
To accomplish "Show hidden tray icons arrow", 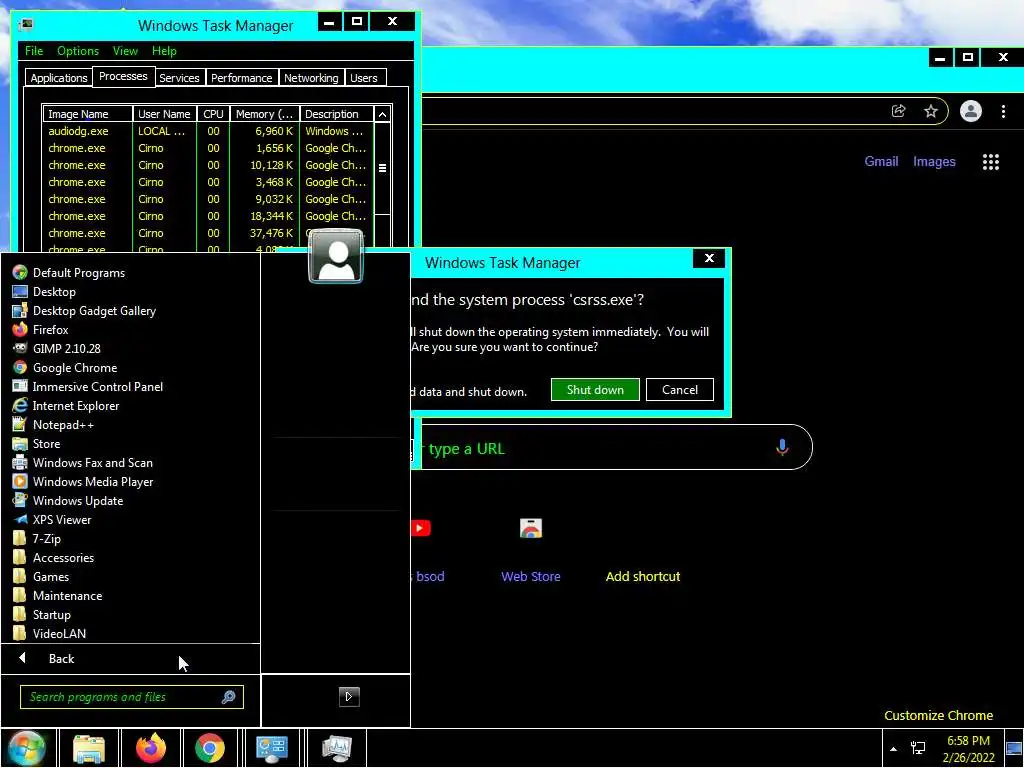I will [x=893, y=748].
